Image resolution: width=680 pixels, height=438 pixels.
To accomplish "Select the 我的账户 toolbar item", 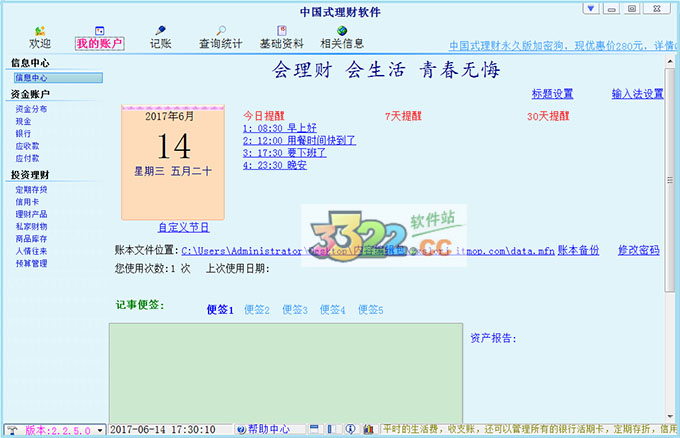I will coord(100,38).
